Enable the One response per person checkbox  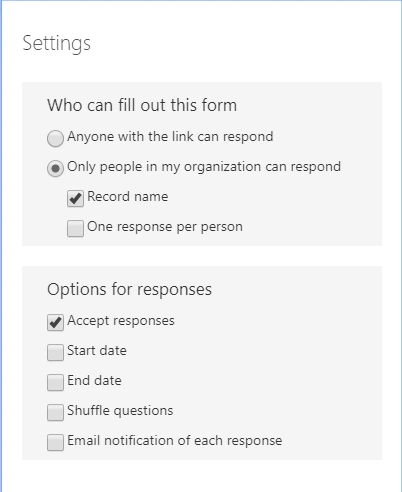pyautogui.click(x=75, y=229)
